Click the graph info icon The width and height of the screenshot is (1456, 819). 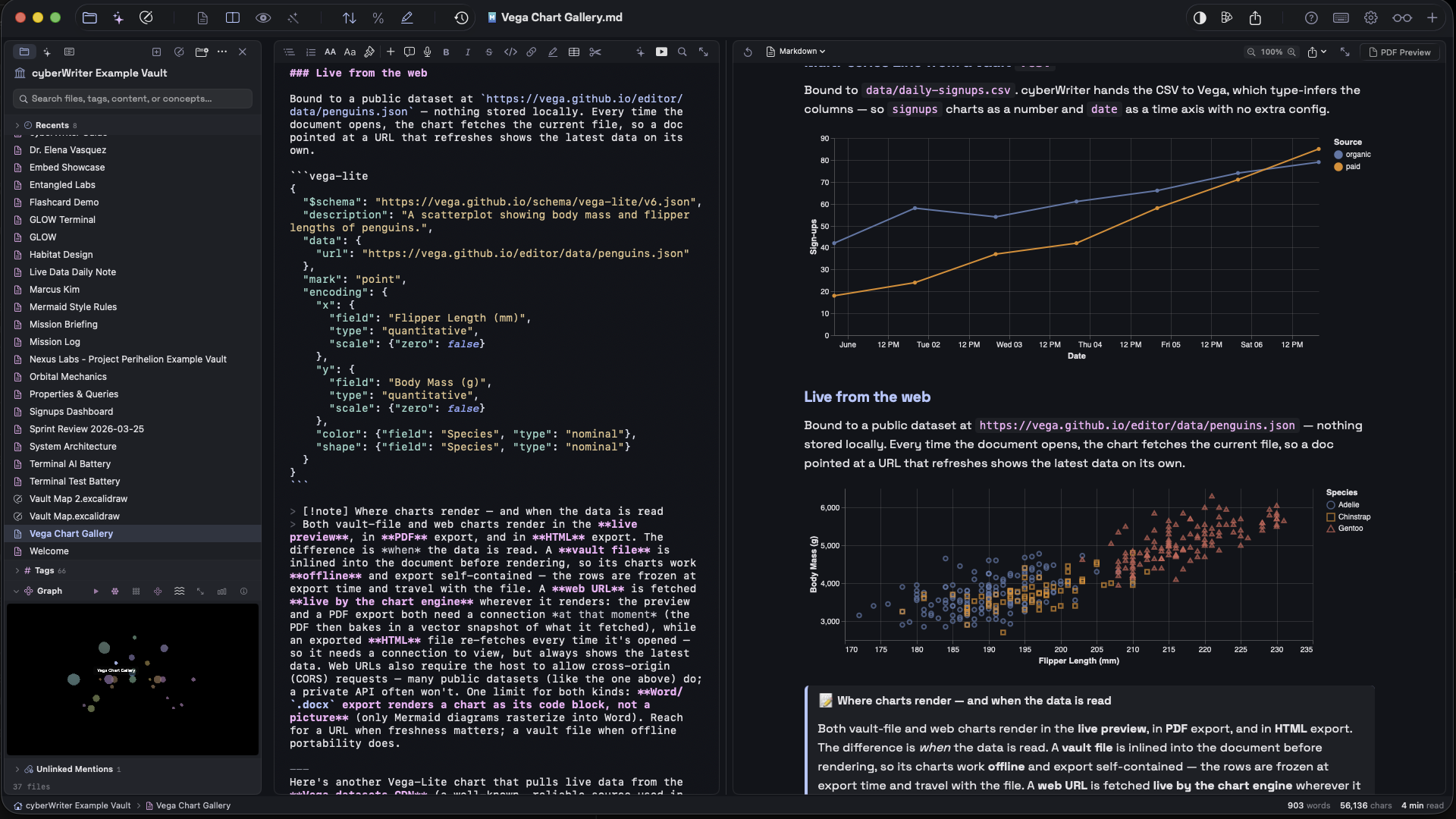pyautogui.click(x=243, y=591)
